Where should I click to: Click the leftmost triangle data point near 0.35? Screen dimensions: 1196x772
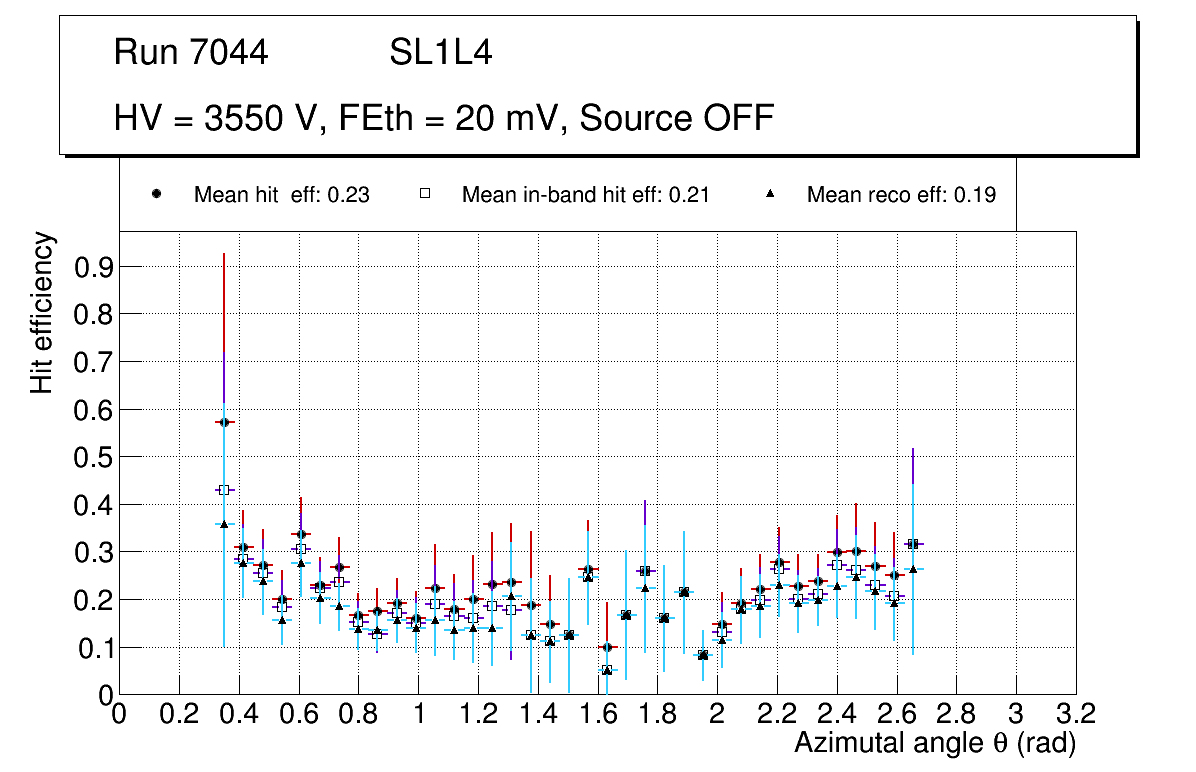(224, 524)
